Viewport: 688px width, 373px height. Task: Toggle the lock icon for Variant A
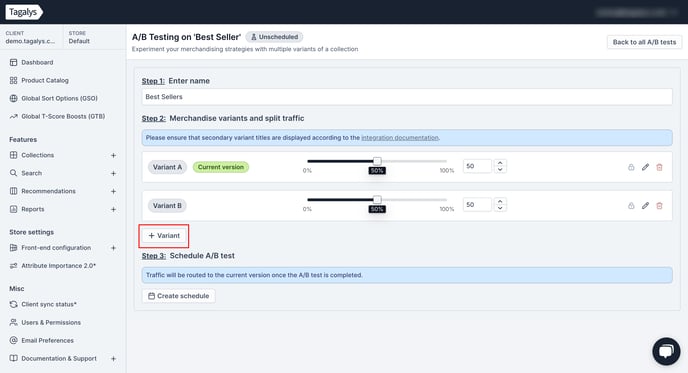(x=631, y=167)
